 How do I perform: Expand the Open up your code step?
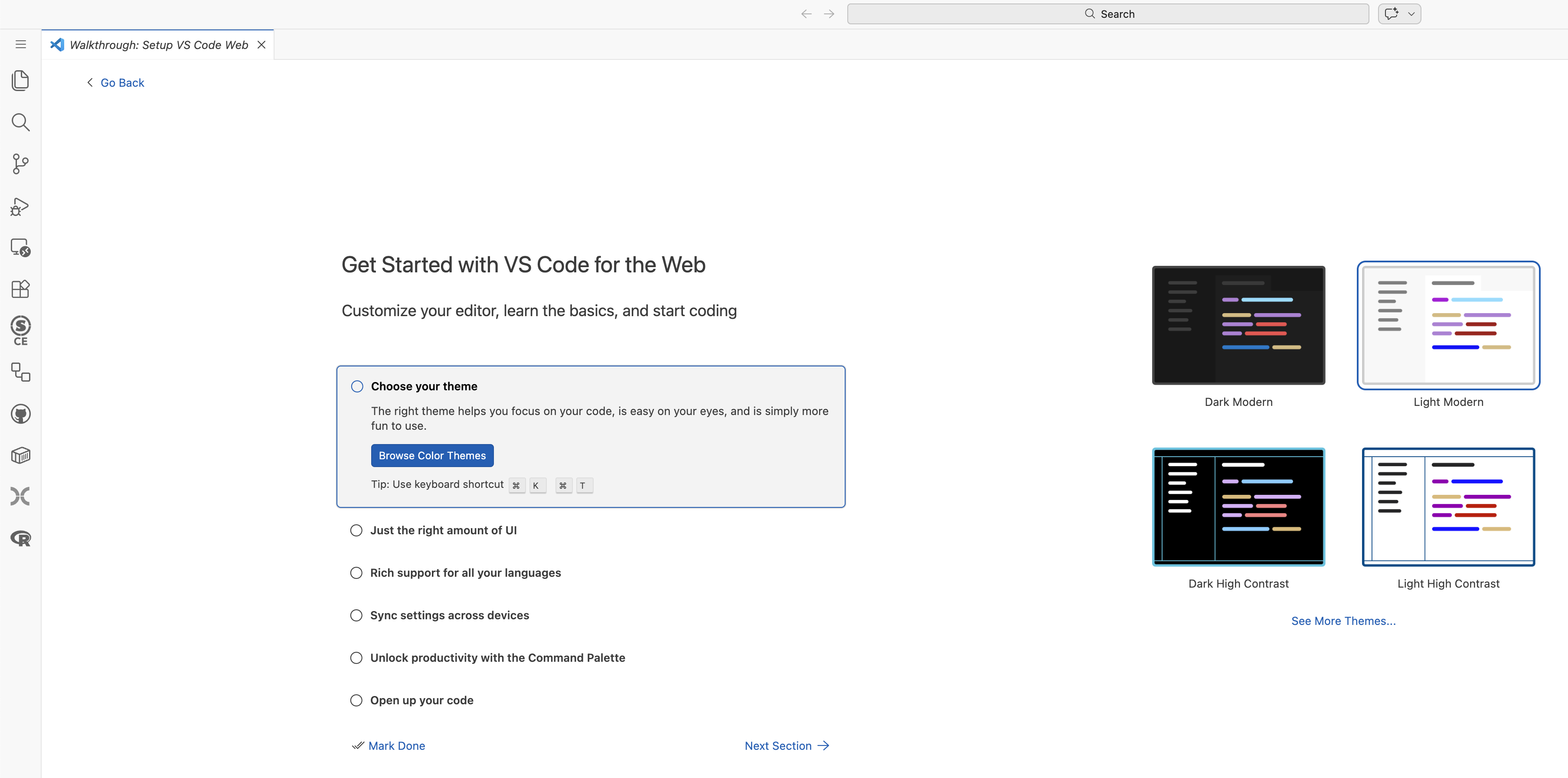pyautogui.click(x=421, y=701)
